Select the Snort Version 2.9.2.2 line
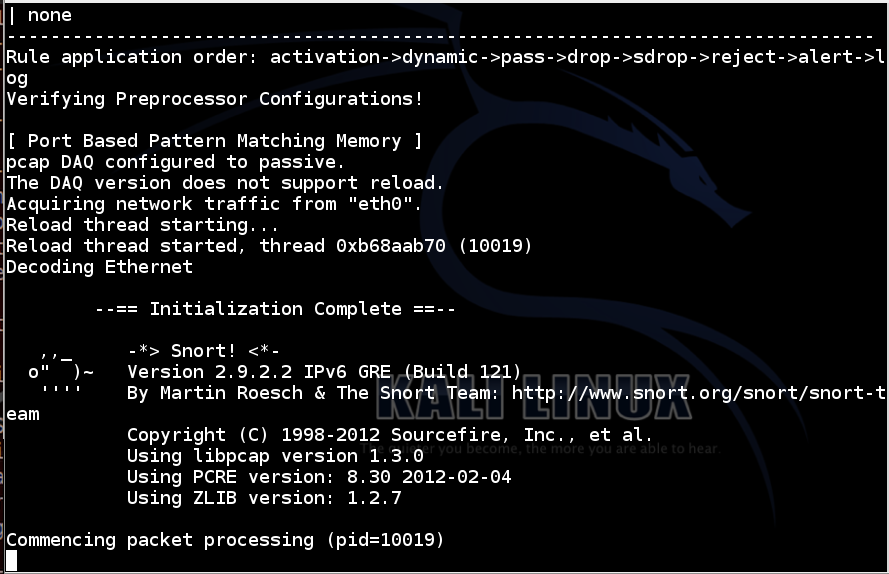Screen dimensions: 889x574 pyautogui.click(x=324, y=372)
